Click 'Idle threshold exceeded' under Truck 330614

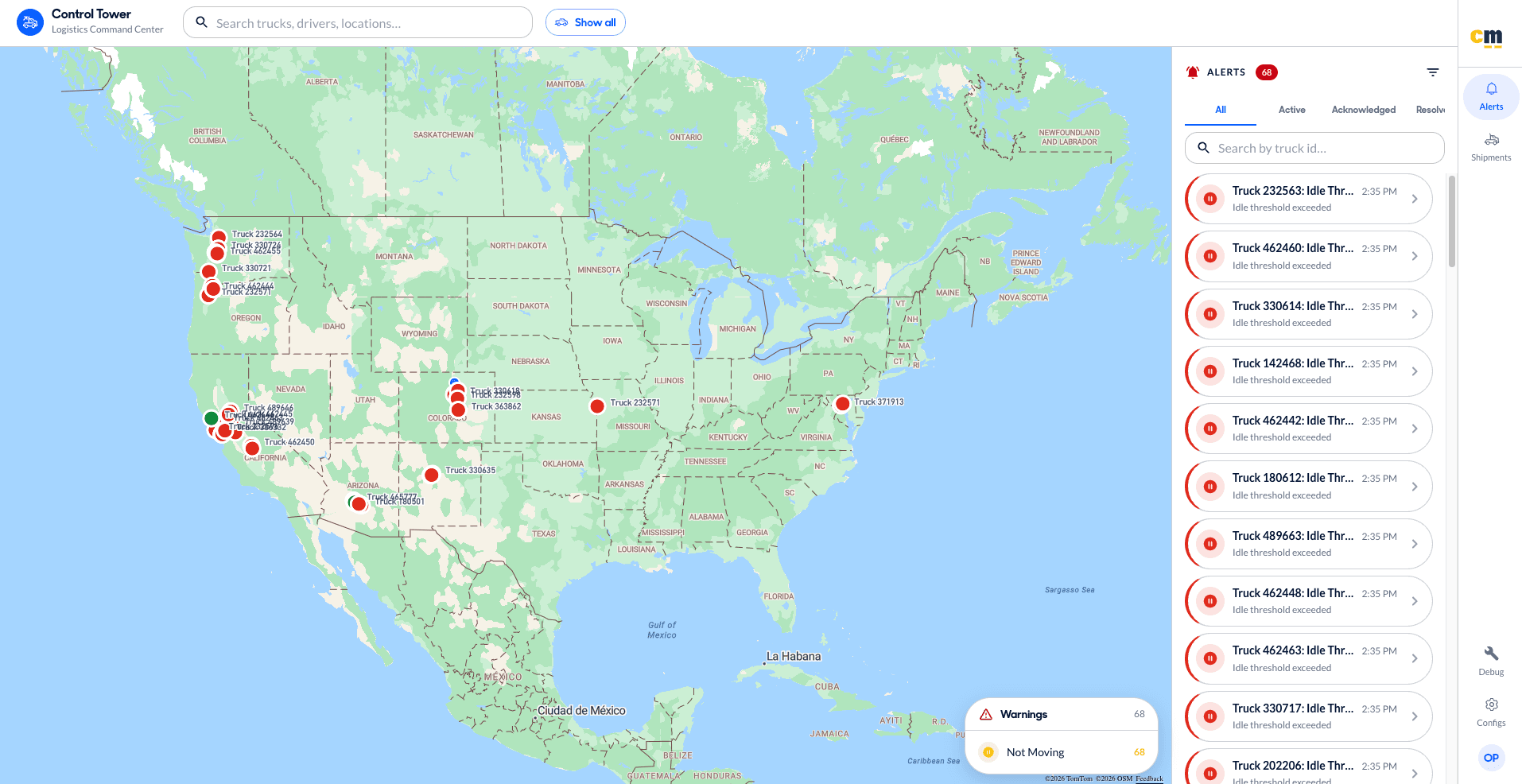(1282, 323)
